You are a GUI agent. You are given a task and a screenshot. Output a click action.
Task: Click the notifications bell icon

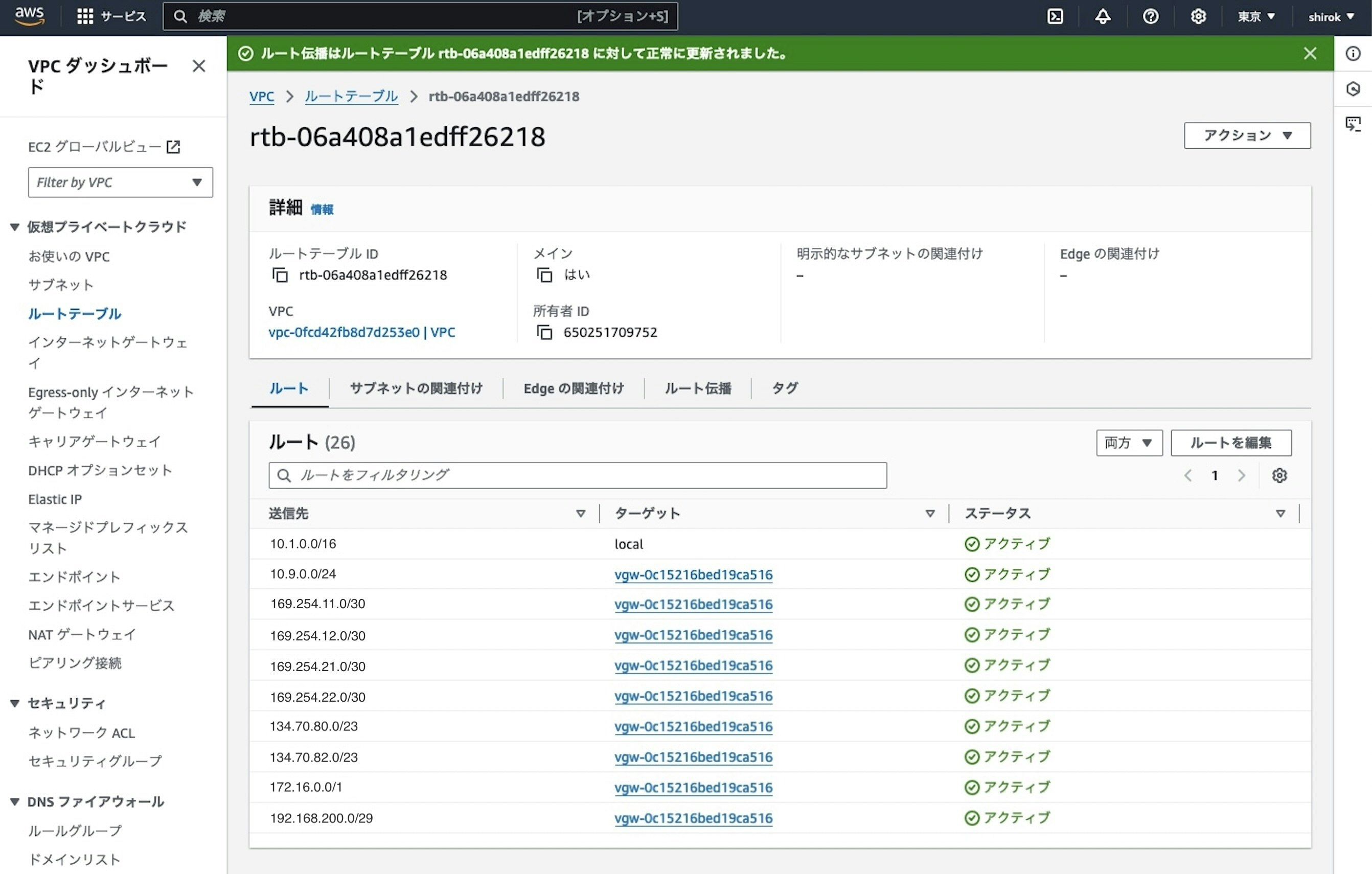pos(1103,16)
